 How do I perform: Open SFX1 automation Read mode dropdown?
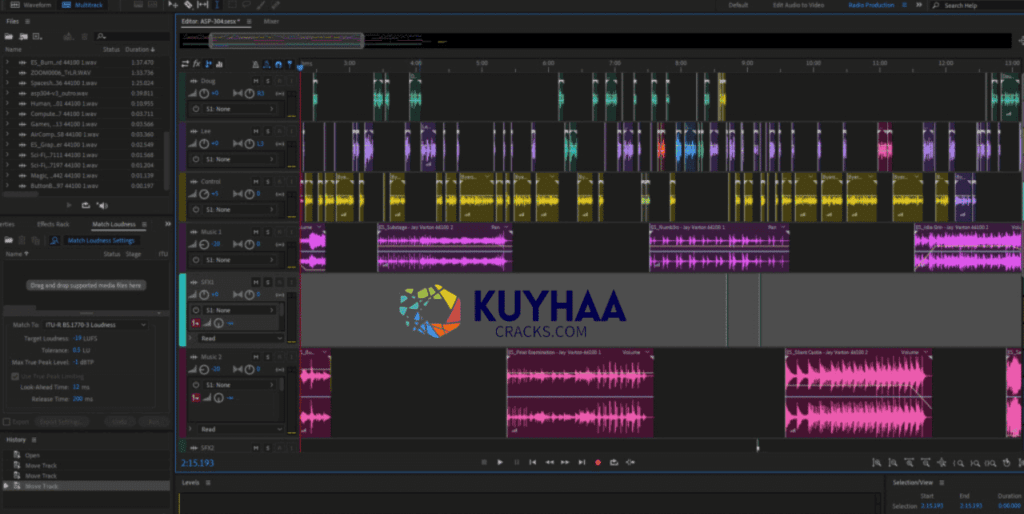[x=241, y=338]
